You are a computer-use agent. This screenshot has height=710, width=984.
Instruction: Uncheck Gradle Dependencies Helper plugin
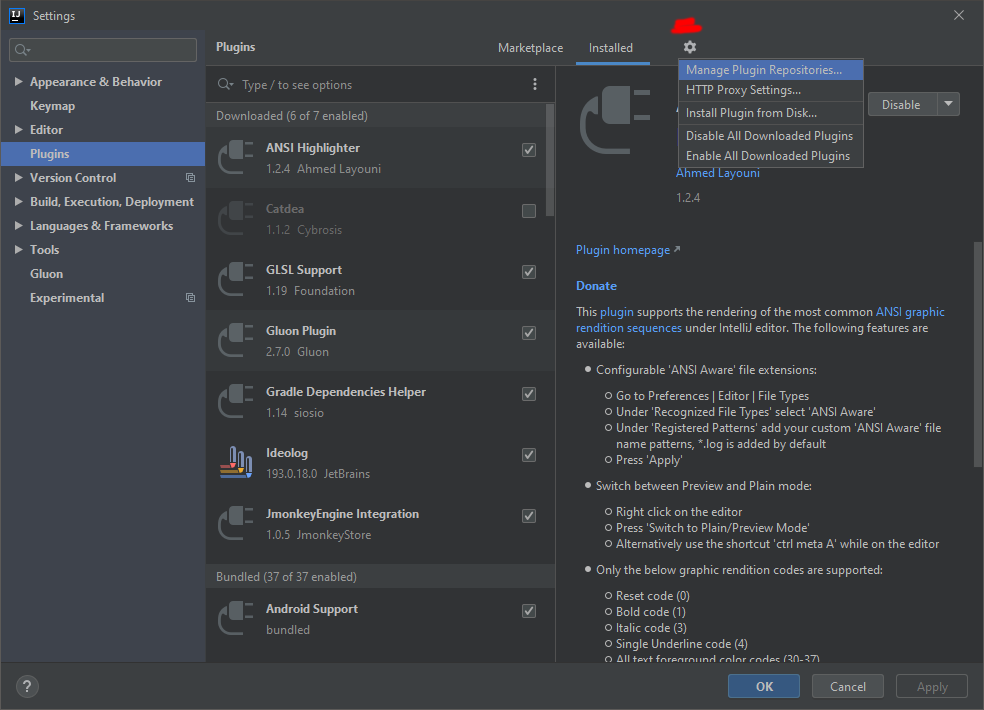pos(529,394)
